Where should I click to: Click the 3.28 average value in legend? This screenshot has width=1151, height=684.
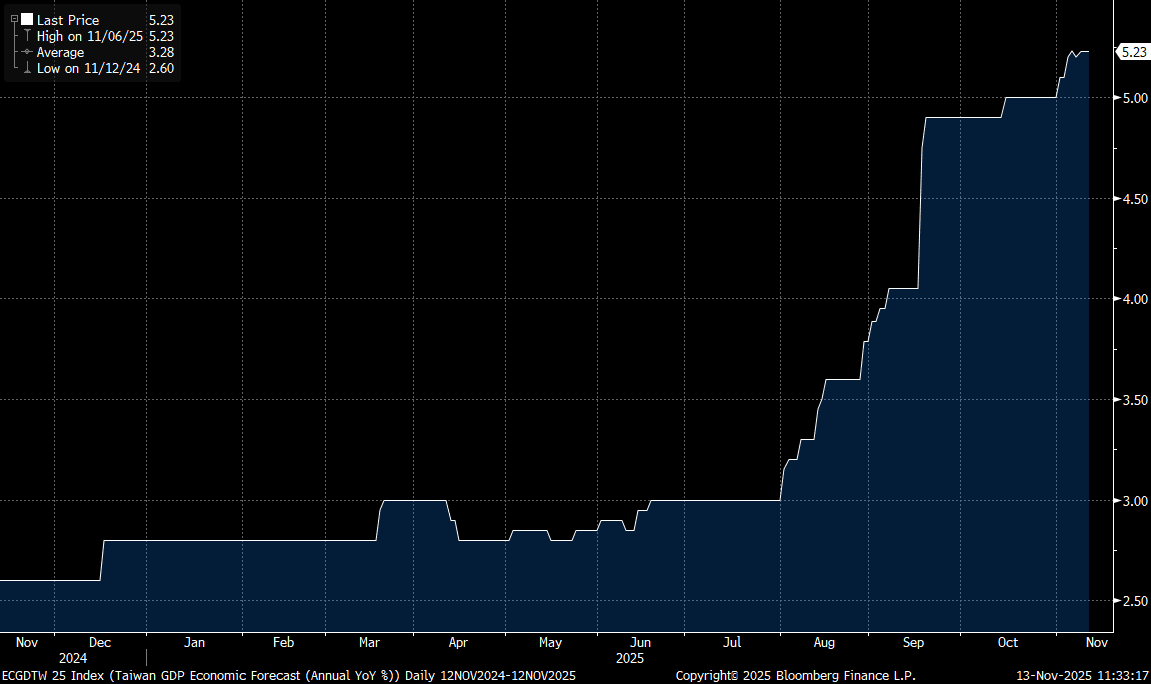pos(161,52)
